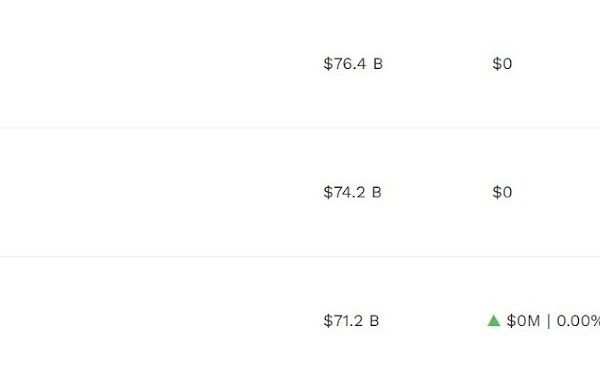Click the gap between $71.2 B and the green triangle
This screenshot has height=379, width=600.
click(433, 321)
